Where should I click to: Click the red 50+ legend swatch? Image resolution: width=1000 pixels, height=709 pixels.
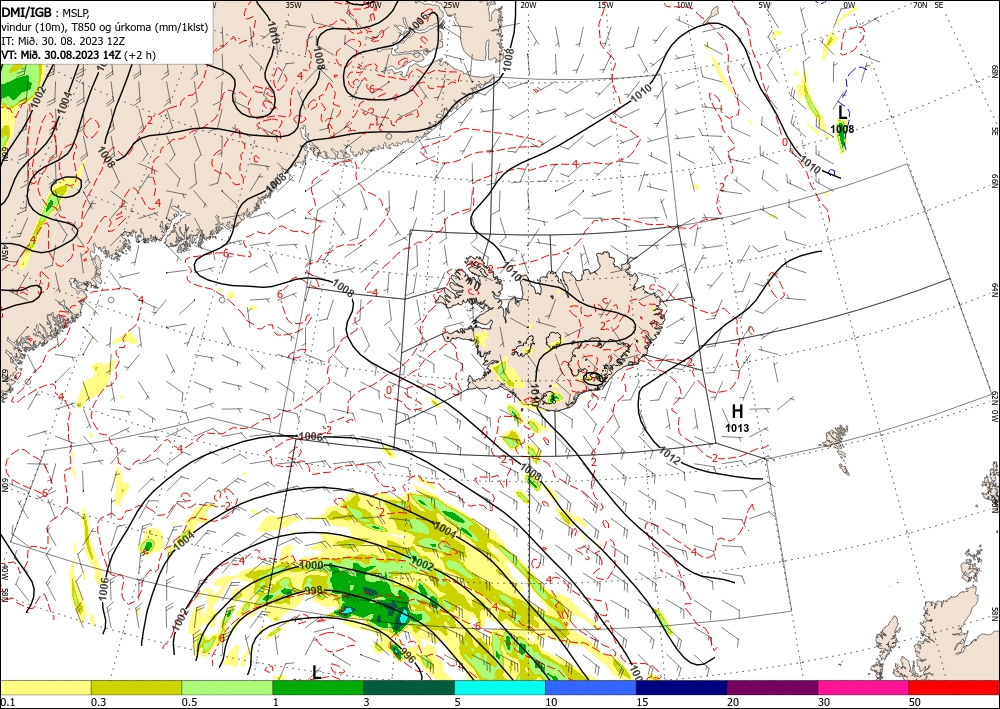point(954,687)
